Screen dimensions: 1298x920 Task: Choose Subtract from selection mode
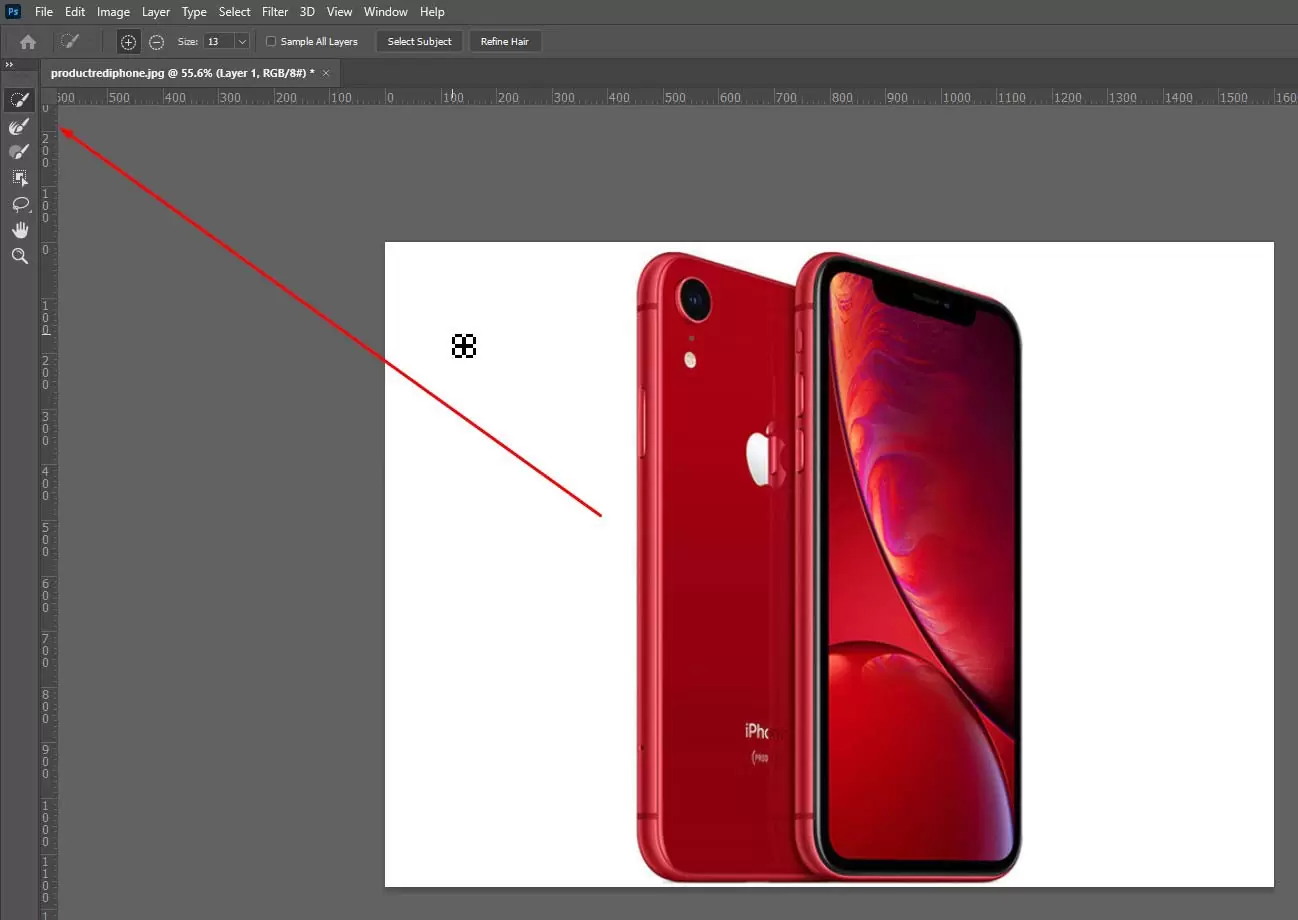coord(156,42)
